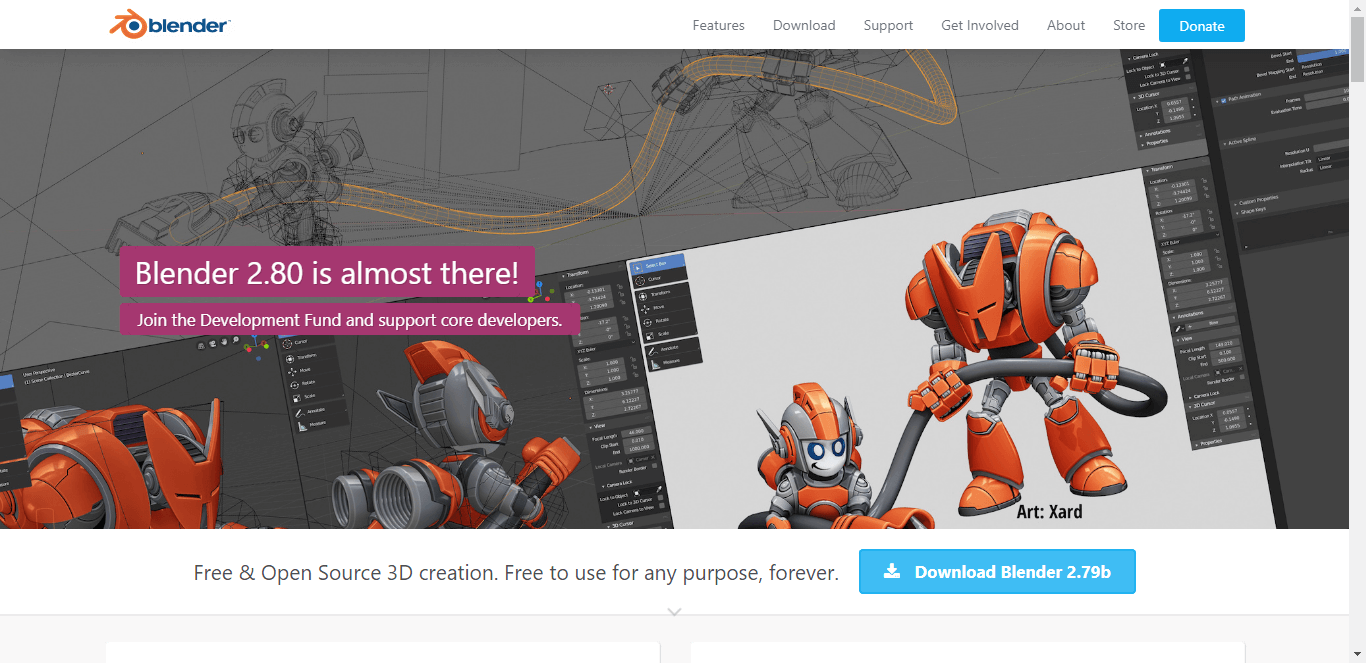Viewport: 1366px width, 663px height.
Task: Click the vertical scrollbar thumb
Action: 1357,50
